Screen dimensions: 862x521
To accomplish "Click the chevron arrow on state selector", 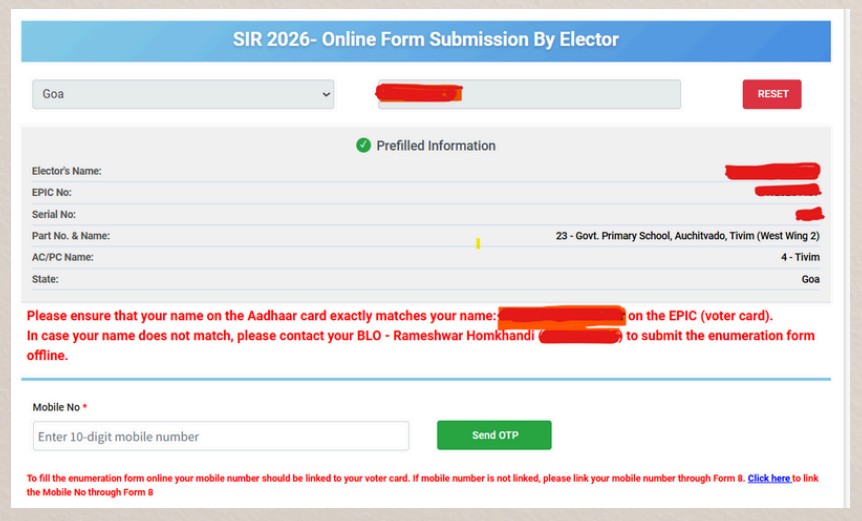I will tap(326, 94).
